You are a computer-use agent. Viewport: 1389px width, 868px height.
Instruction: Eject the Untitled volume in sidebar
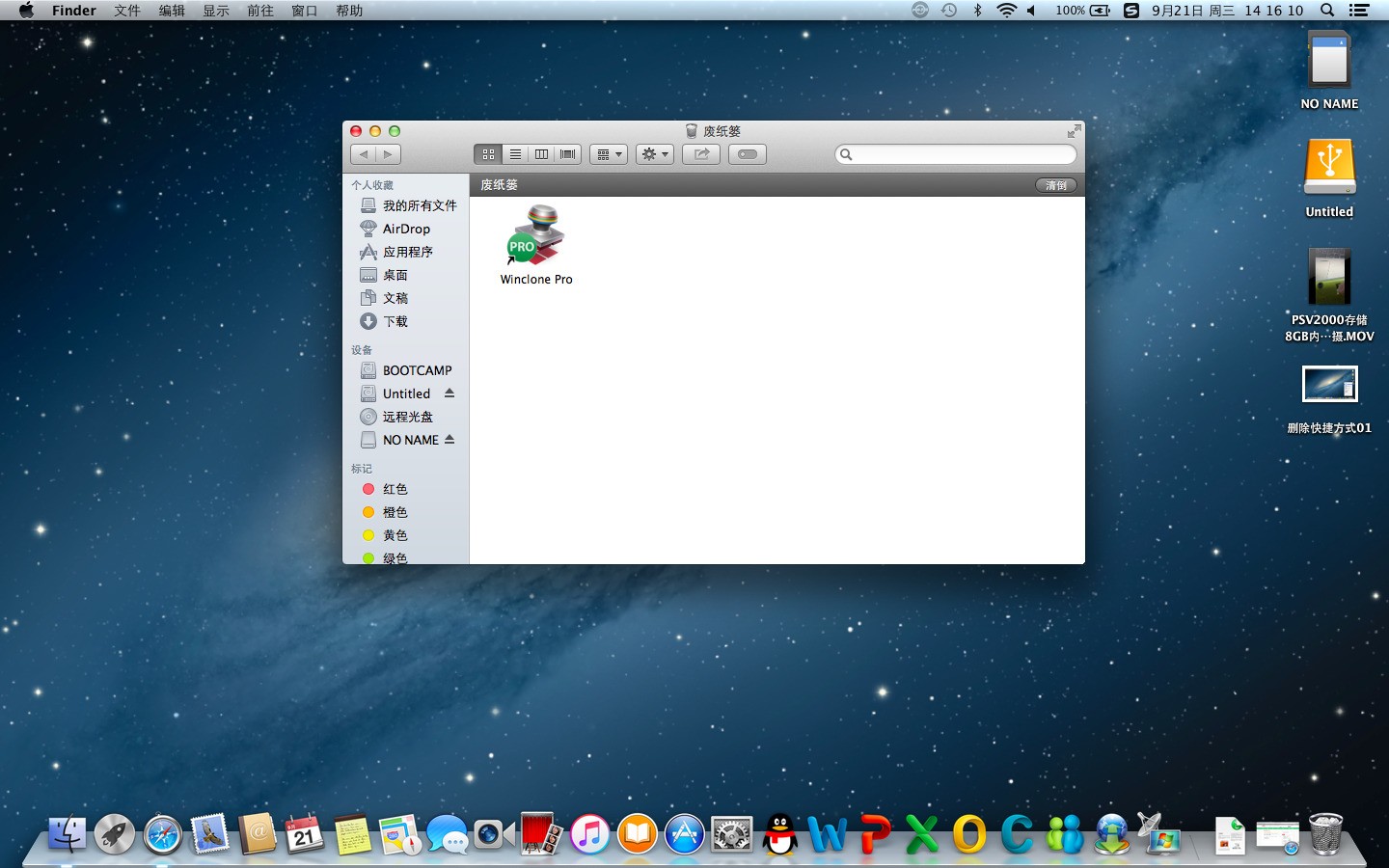pyautogui.click(x=449, y=393)
